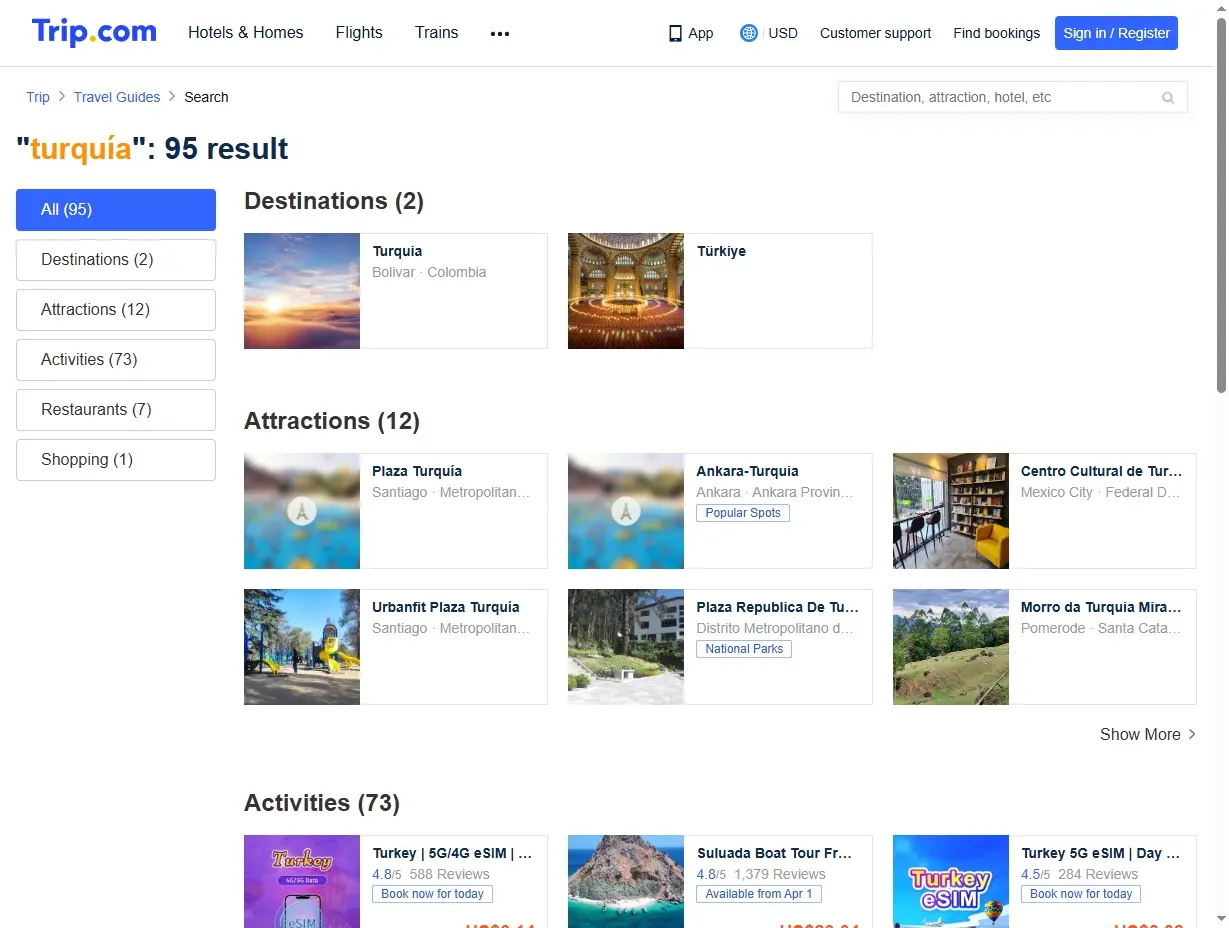Click the mobile App phone icon
Screen dimensions: 1229x928
click(x=675, y=33)
